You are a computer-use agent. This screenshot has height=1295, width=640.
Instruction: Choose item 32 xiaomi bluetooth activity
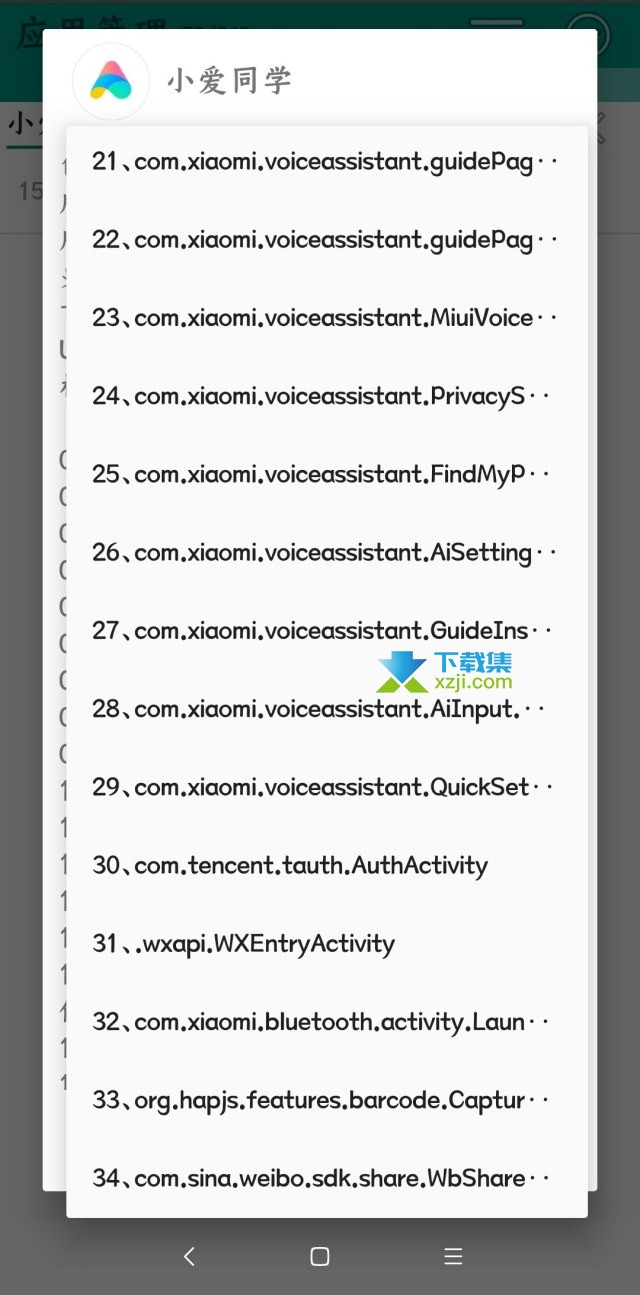pos(327,1022)
